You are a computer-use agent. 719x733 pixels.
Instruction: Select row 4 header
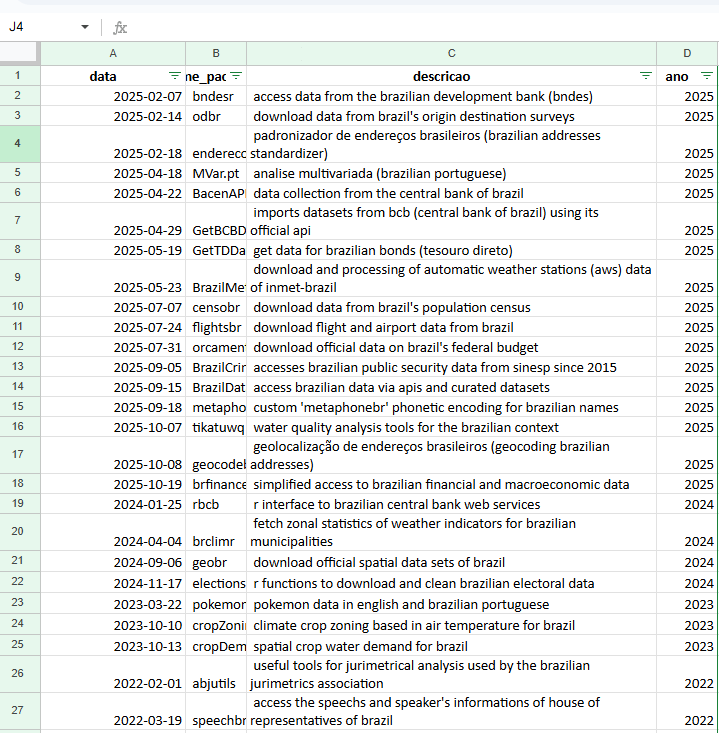click(18, 144)
